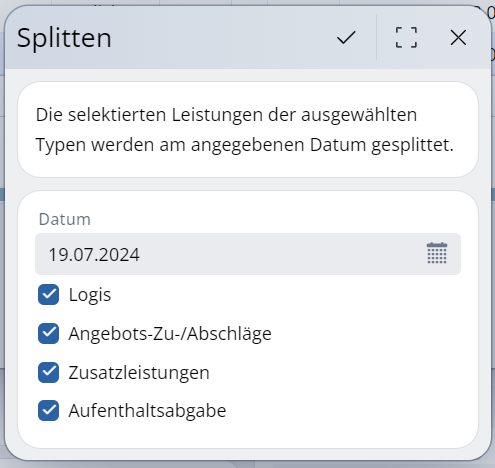Click the Datum field showing 19.07.2024
Image resolution: width=495 pixels, height=468 pixels.
pyautogui.click(x=248, y=254)
